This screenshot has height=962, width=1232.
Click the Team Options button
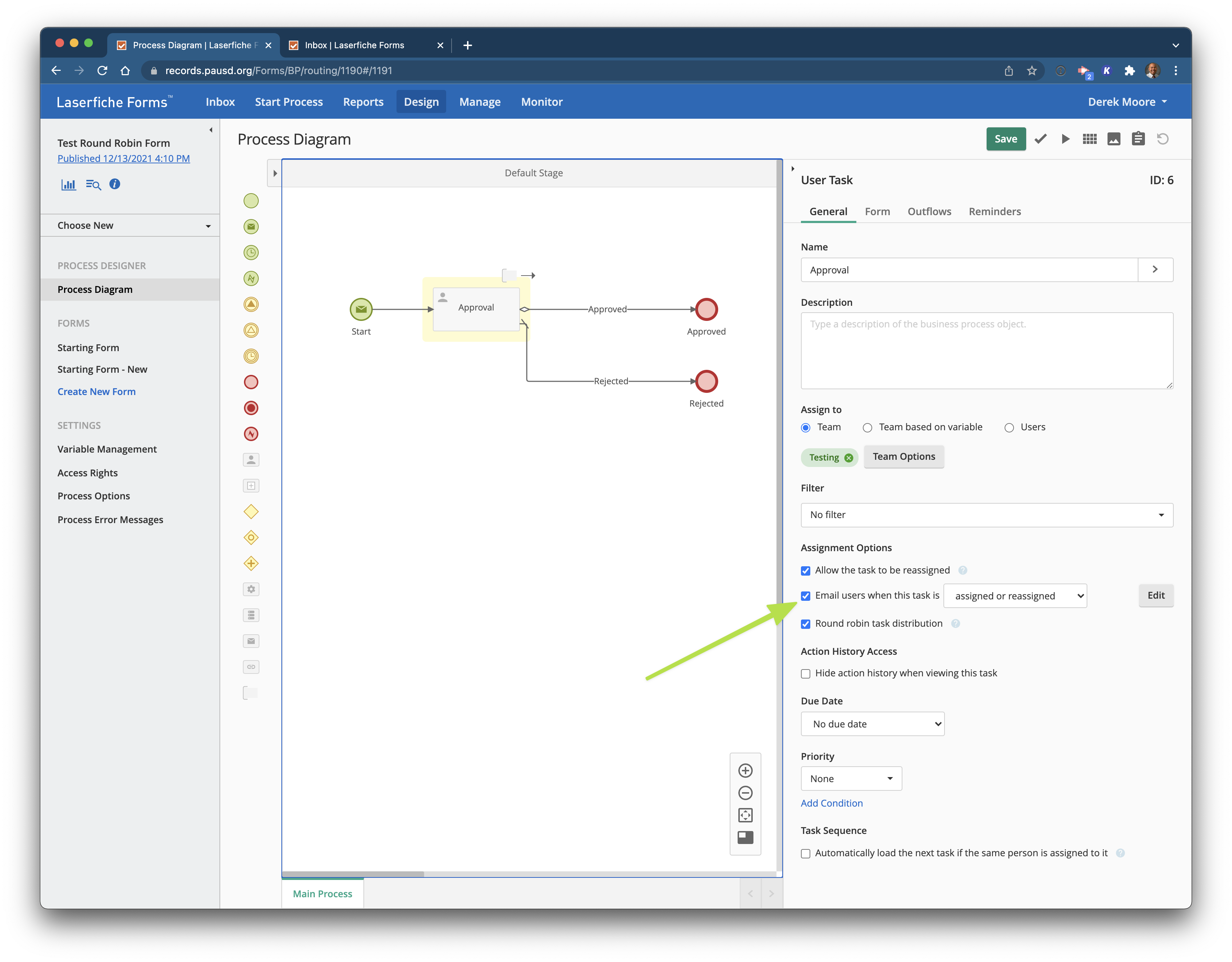pyautogui.click(x=904, y=457)
